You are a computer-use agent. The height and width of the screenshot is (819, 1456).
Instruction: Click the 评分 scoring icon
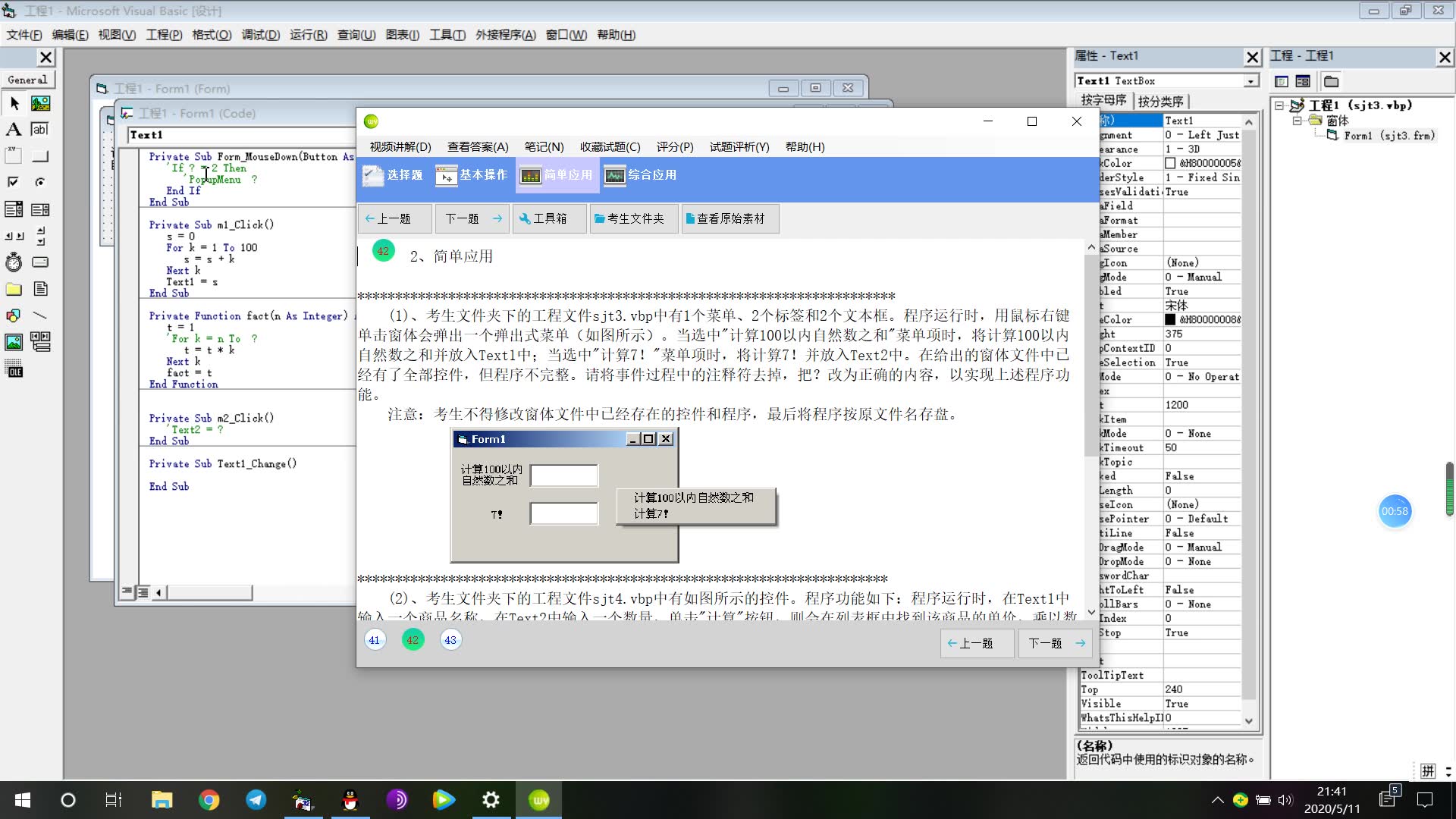675,146
